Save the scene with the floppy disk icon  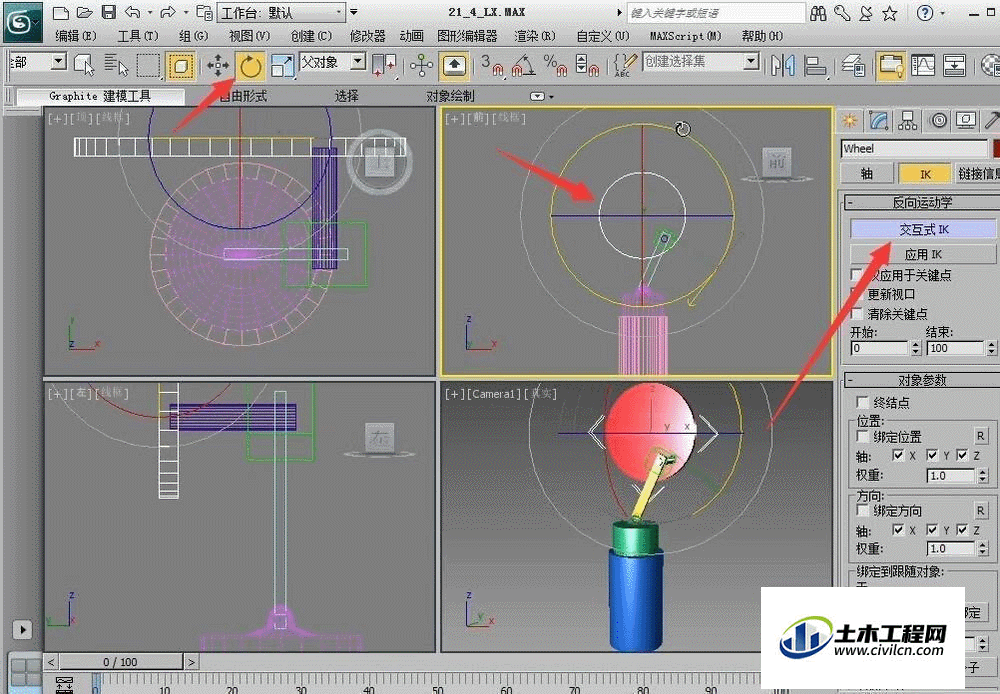click(x=109, y=12)
